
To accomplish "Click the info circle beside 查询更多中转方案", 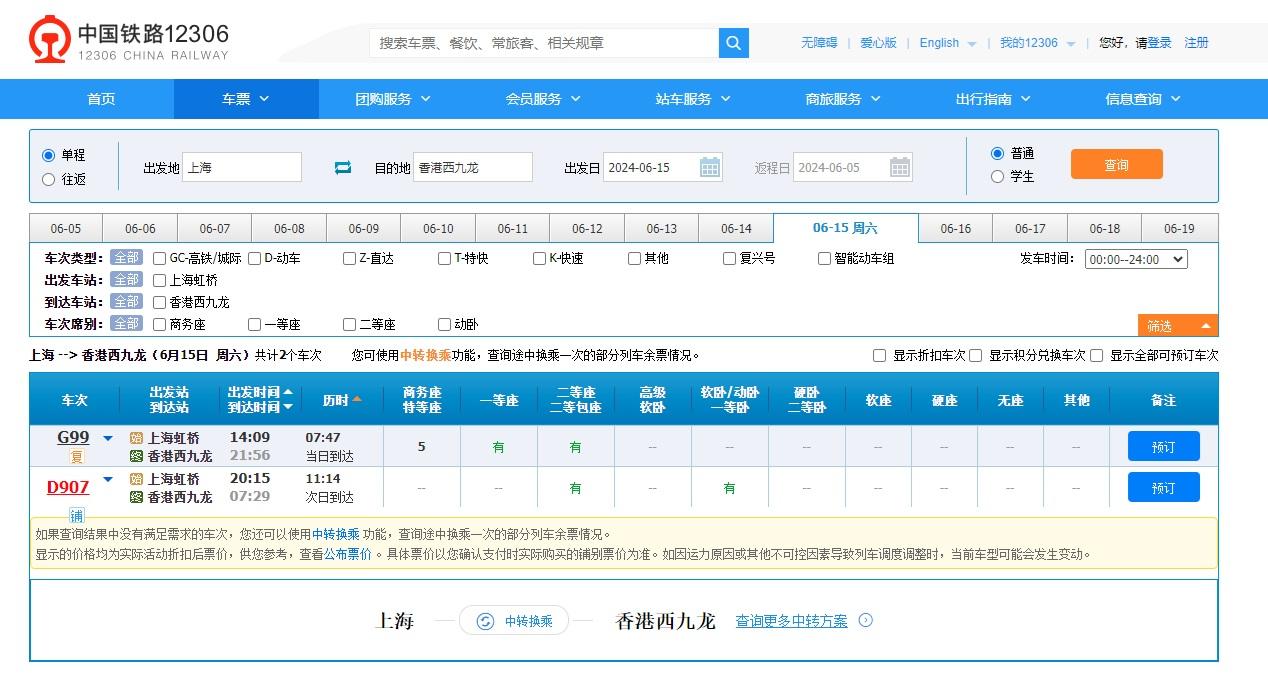I will pos(864,620).
